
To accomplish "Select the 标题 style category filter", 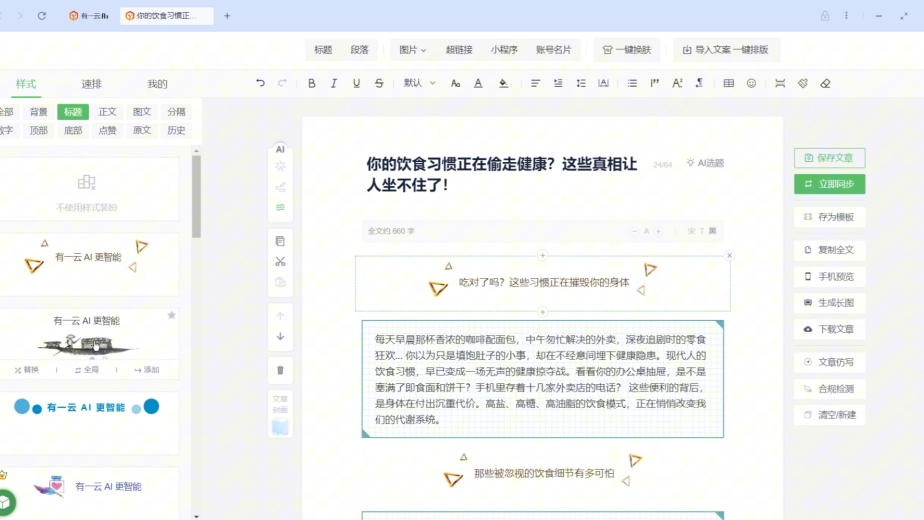I will (73, 112).
